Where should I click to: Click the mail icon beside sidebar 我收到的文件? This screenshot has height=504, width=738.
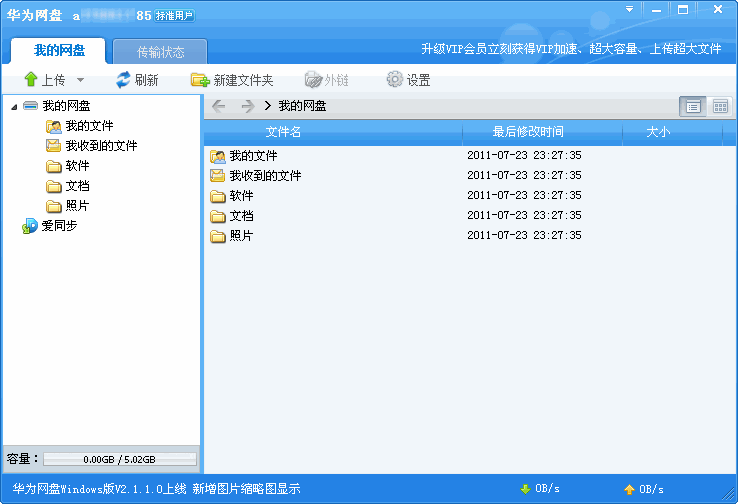tap(54, 146)
